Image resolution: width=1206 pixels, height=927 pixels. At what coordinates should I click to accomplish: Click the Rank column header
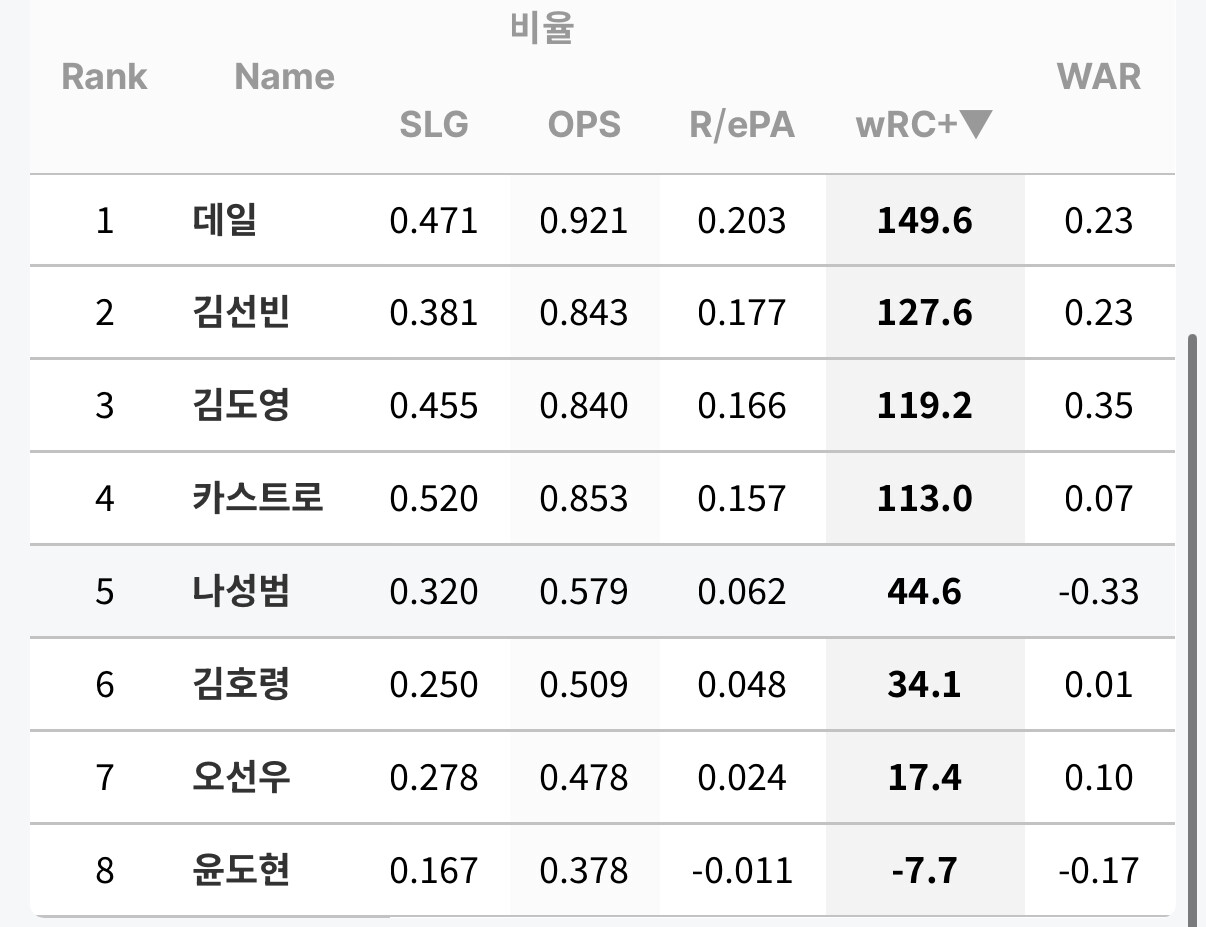tap(104, 77)
